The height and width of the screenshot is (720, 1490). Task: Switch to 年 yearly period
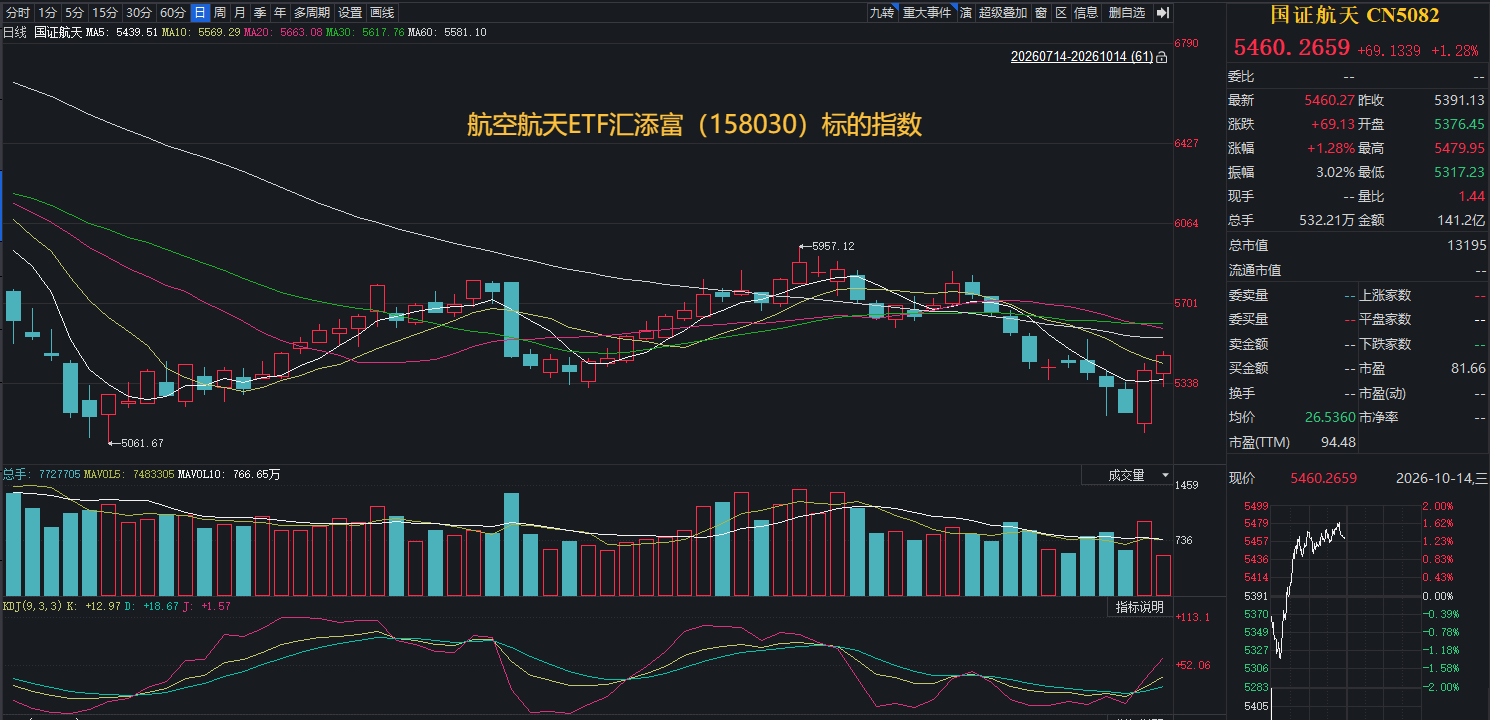tap(280, 13)
